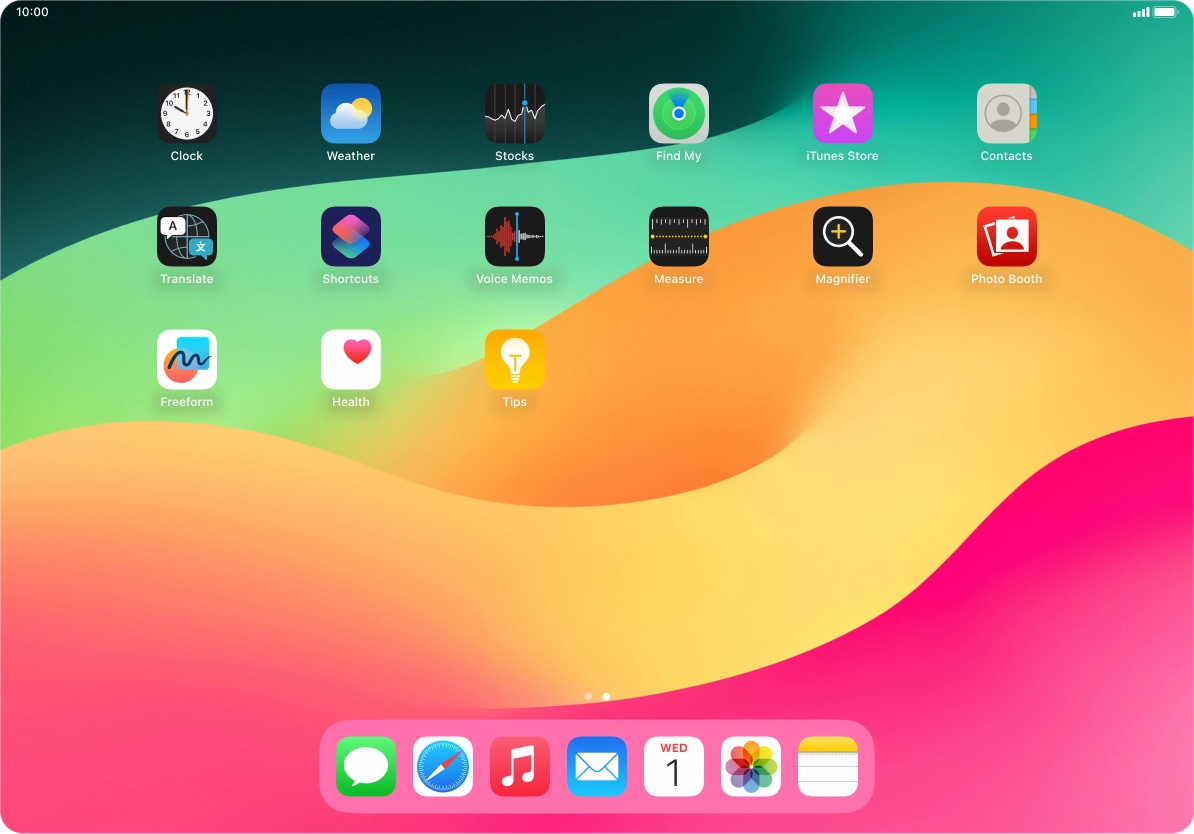This screenshot has height=834, width=1194.
Task: Open the iTunes Store
Action: click(x=842, y=113)
